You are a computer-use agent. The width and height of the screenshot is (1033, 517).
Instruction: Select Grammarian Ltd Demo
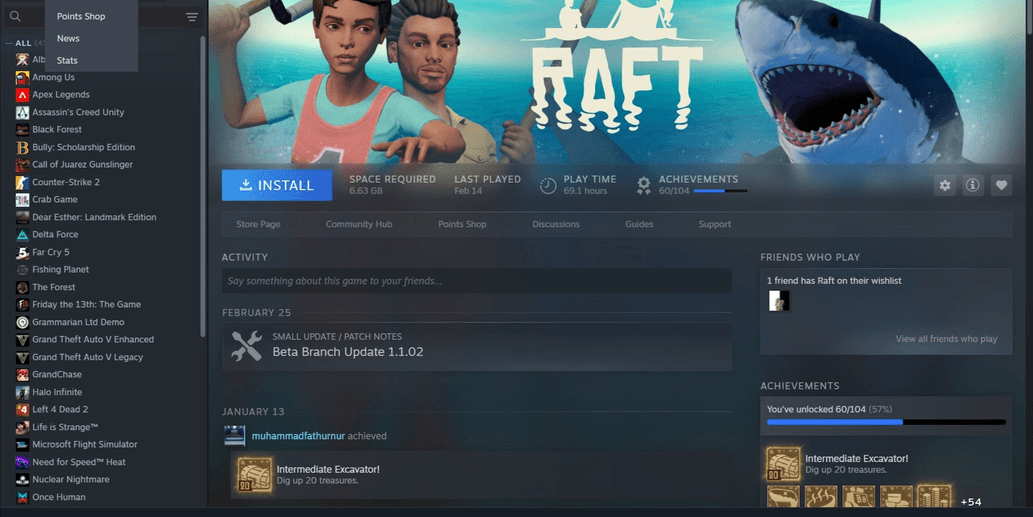point(78,322)
